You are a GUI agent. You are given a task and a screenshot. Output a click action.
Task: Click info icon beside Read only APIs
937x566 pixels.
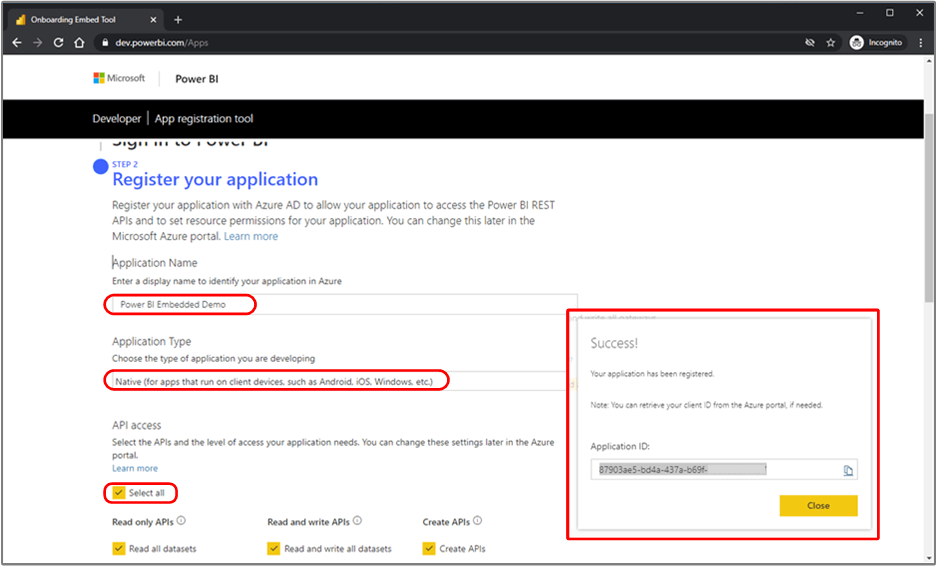(x=181, y=521)
